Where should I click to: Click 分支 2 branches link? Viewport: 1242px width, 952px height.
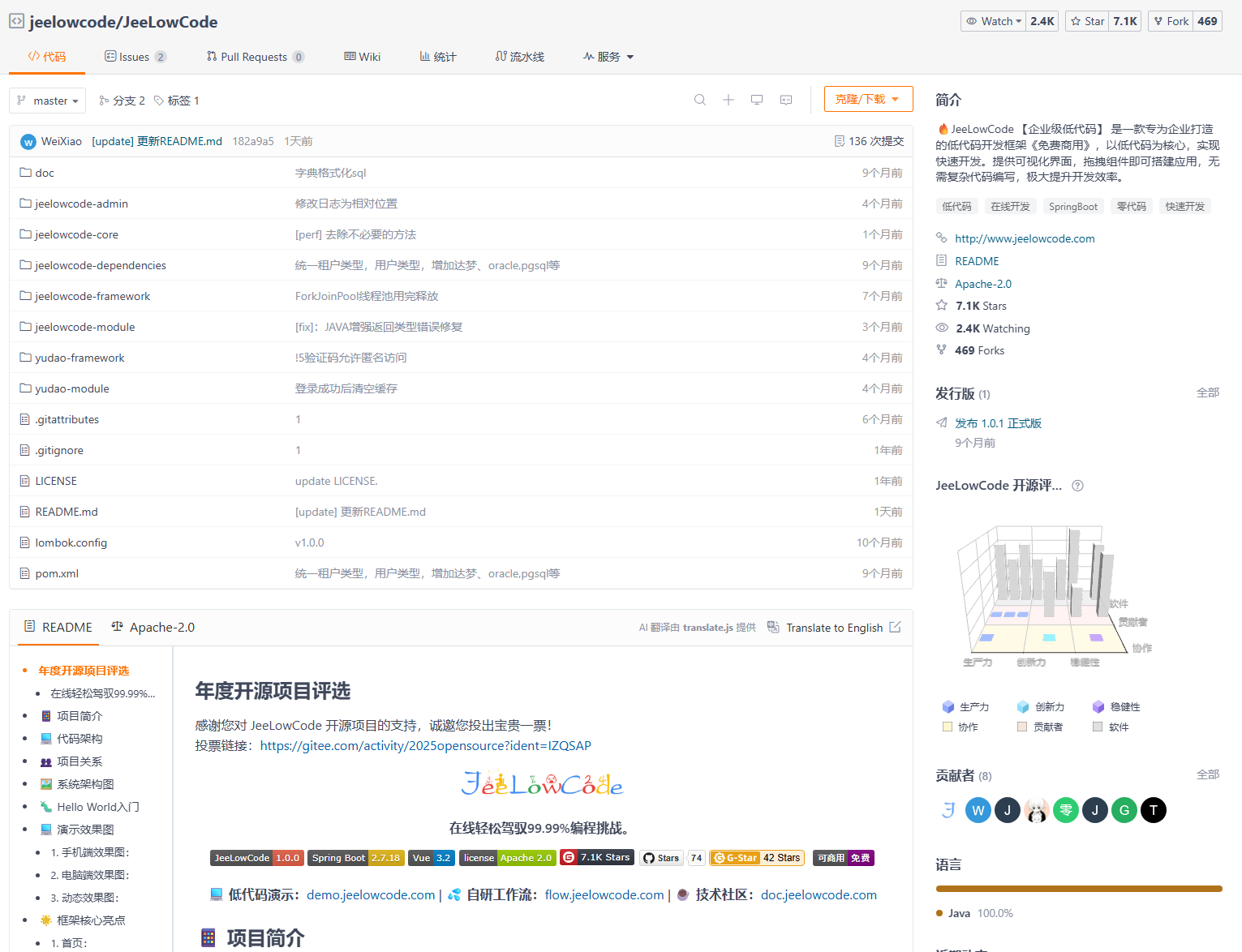pos(122,101)
